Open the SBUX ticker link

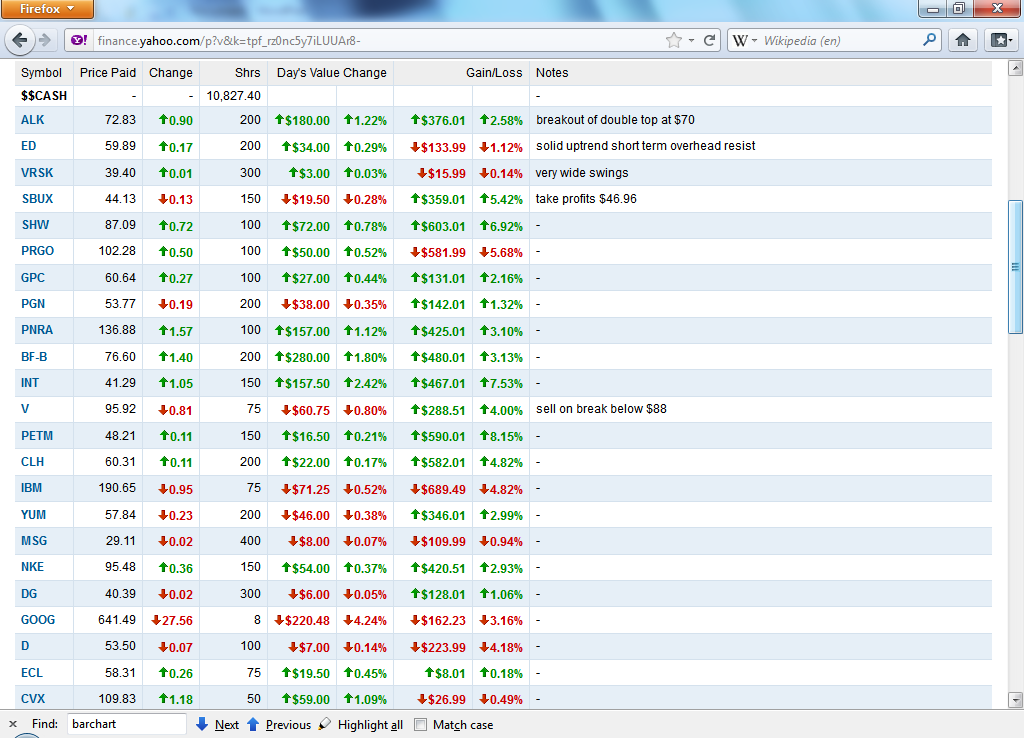click(x=37, y=199)
